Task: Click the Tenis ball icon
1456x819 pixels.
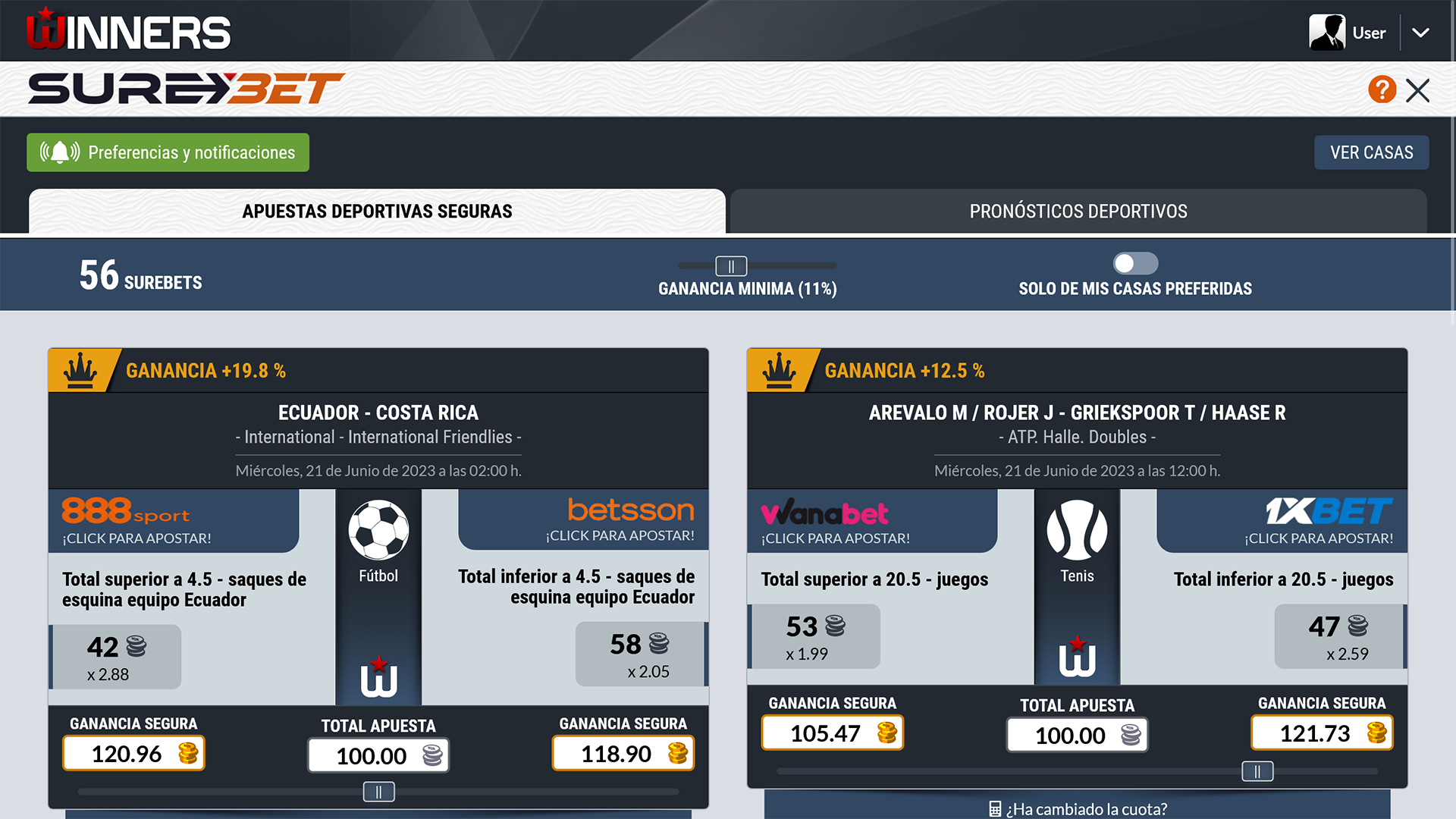Action: tap(1077, 530)
